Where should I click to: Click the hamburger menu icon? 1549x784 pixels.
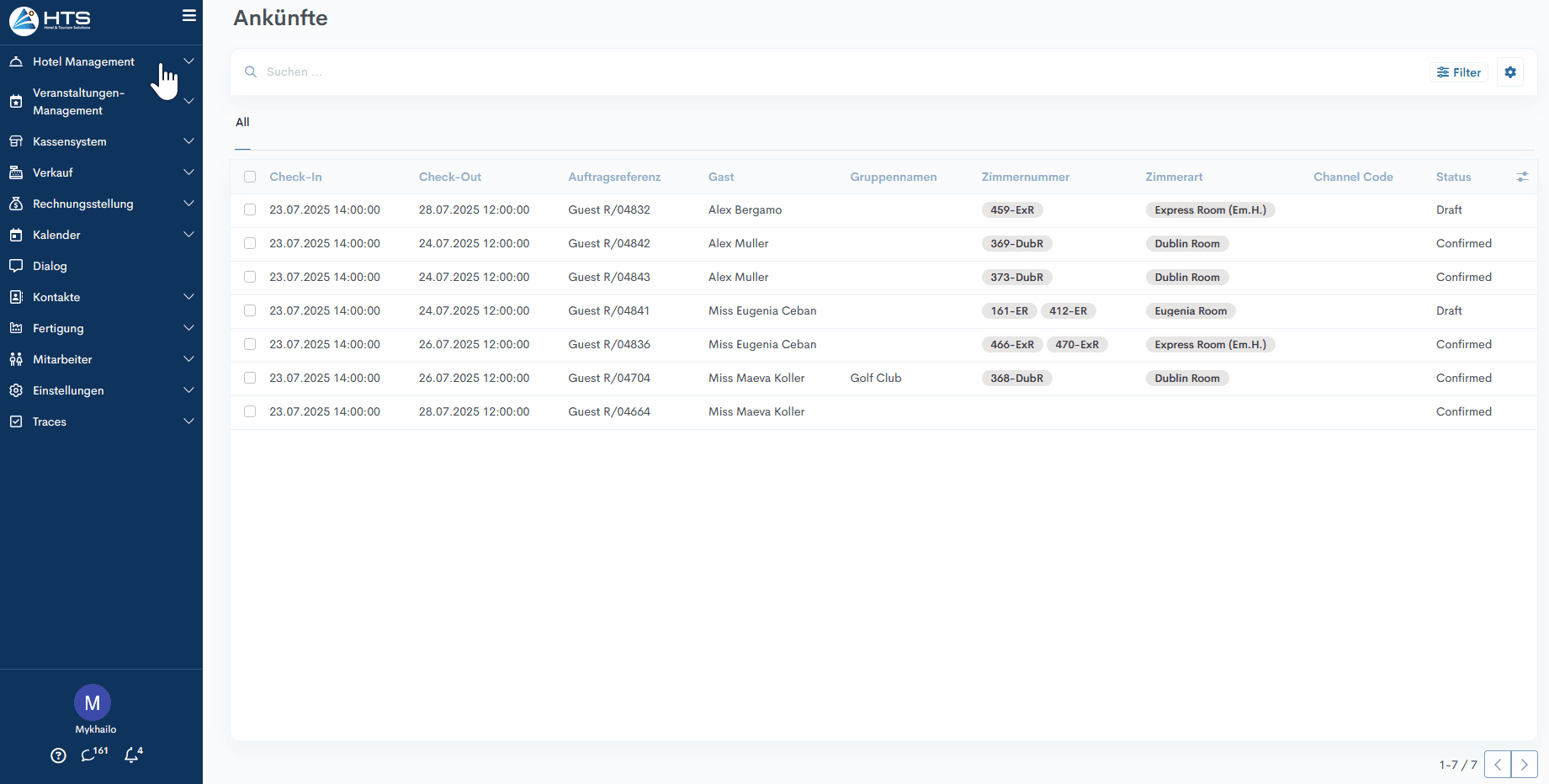coord(188,15)
